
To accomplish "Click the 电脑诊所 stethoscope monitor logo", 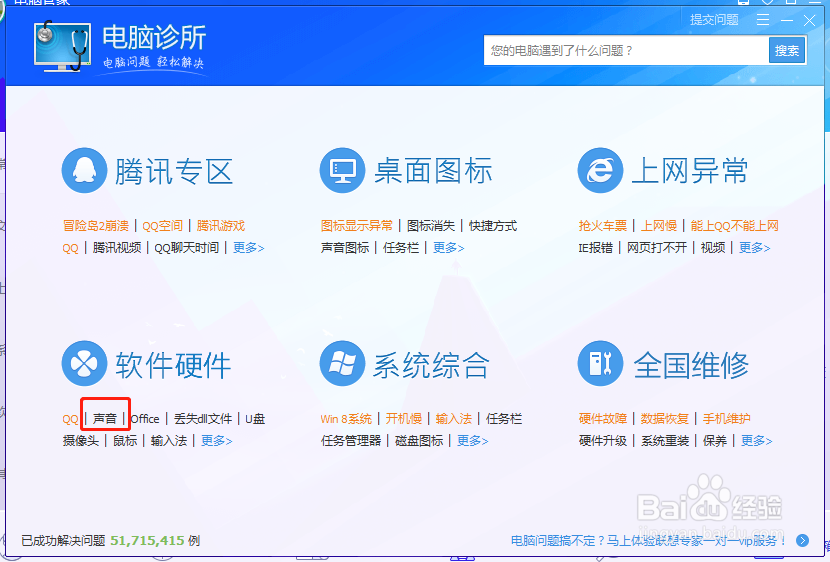I will click(62, 47).
